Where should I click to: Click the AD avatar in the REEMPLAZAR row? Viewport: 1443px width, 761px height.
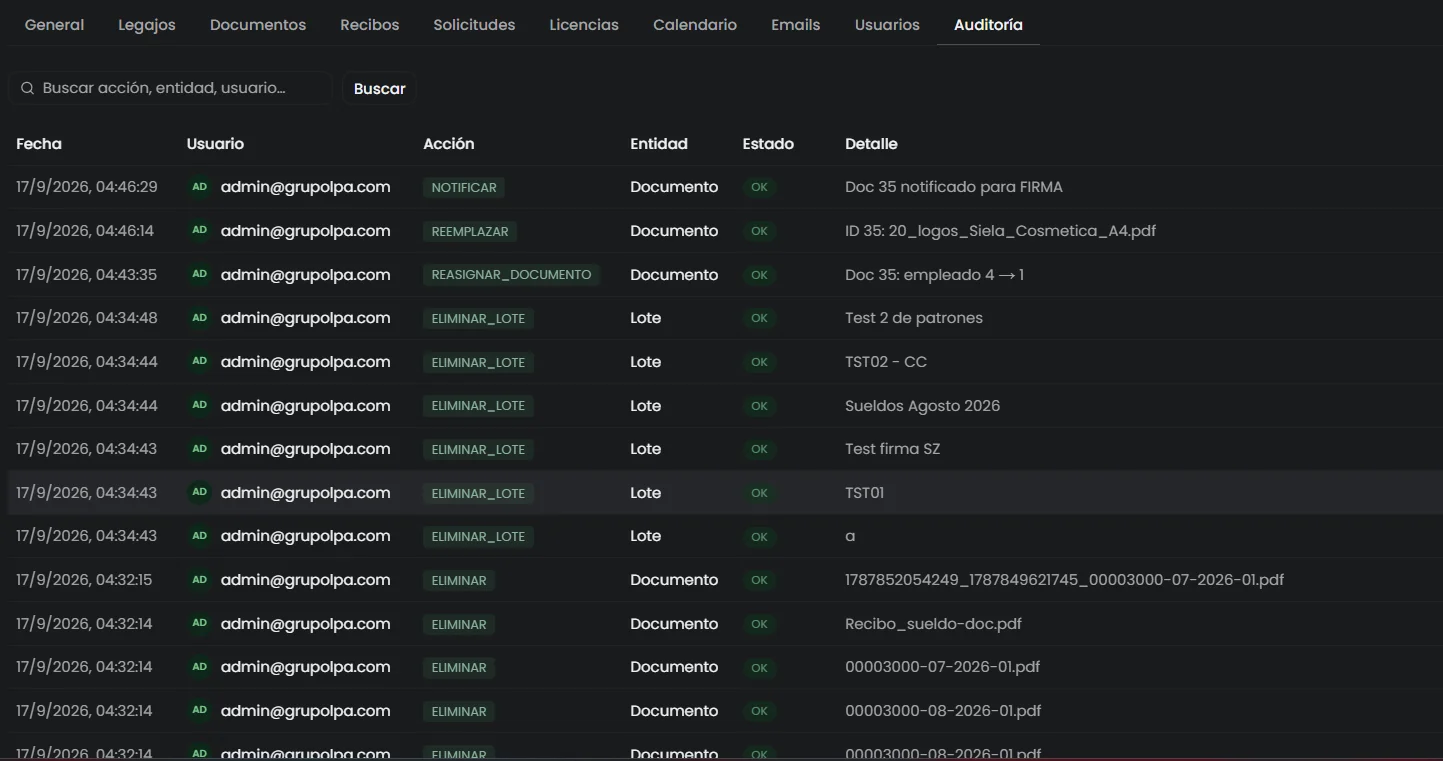199,231
